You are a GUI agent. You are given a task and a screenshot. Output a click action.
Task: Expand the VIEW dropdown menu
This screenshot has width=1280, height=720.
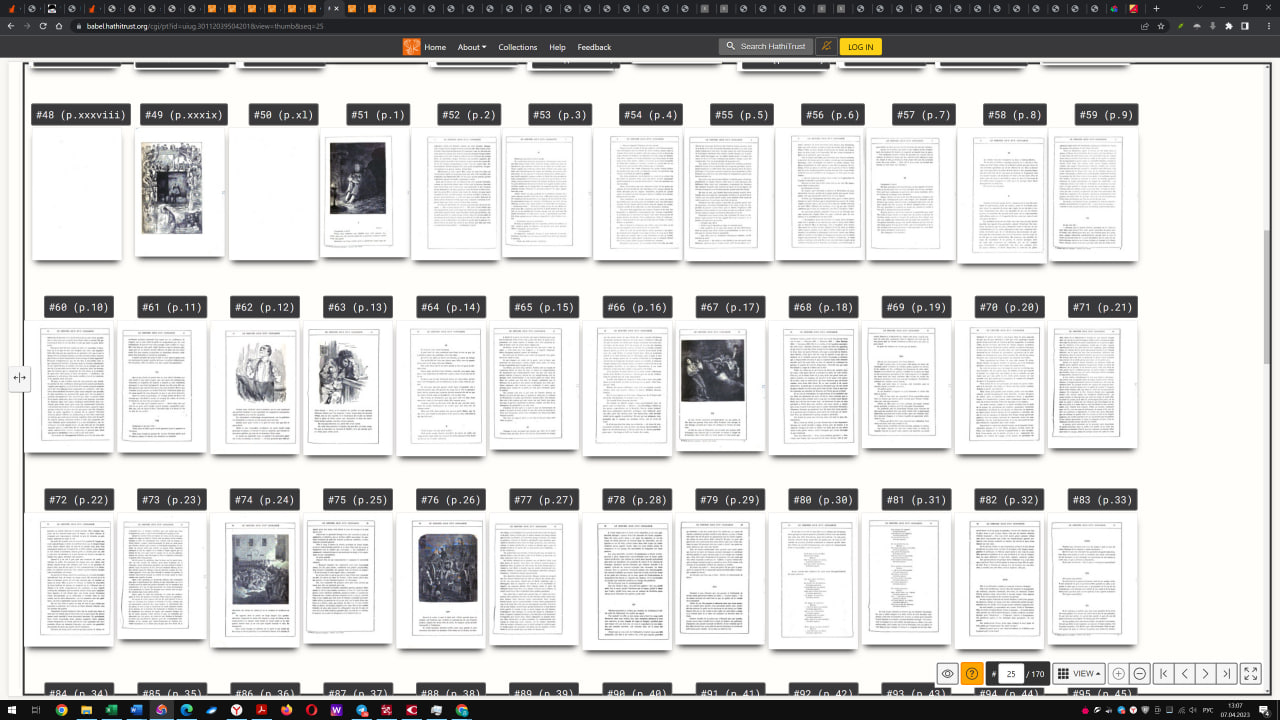(1079, 674)
